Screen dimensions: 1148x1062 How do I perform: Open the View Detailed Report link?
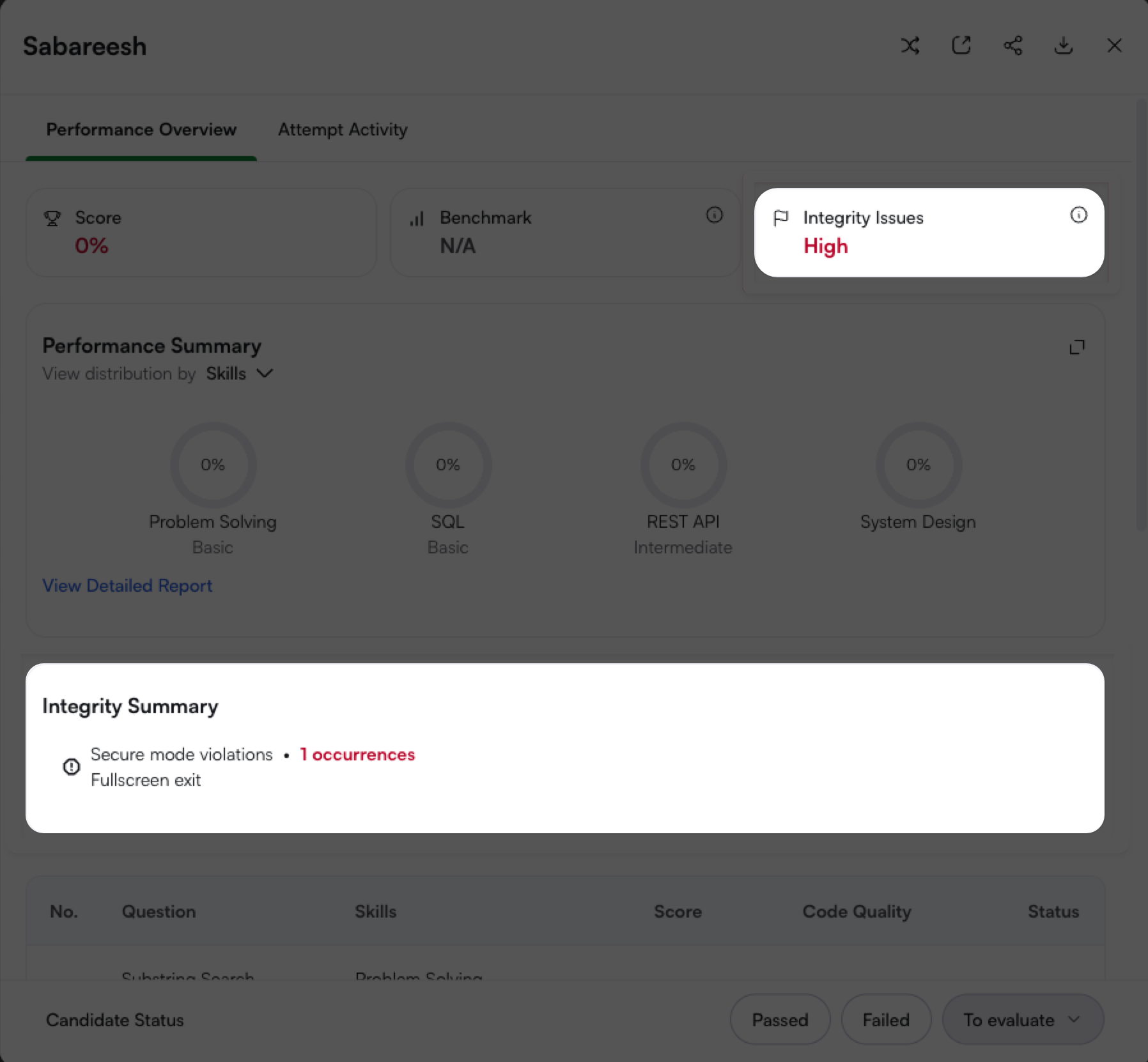(127, 585)
